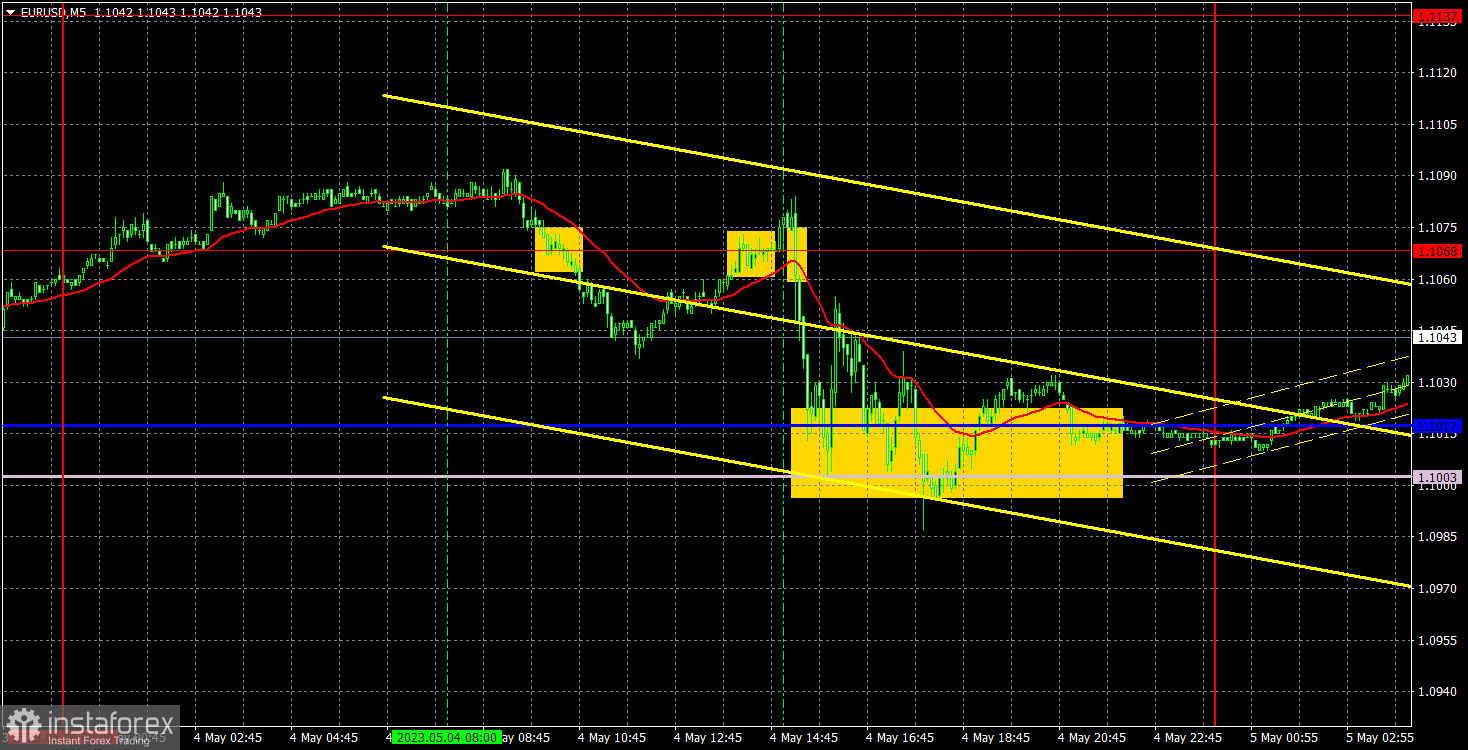Click the 1.1120 value on price axis
Screen dimensions: 1468x750
1436,72
